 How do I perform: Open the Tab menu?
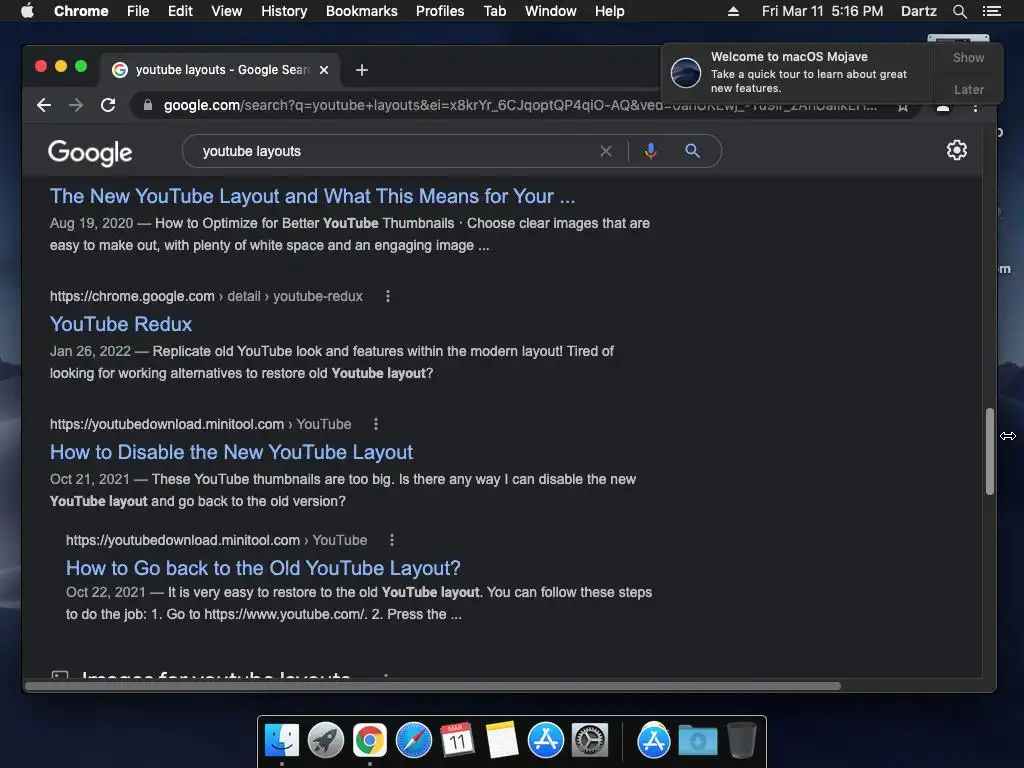pyautogui.click(x=494, y=11)
